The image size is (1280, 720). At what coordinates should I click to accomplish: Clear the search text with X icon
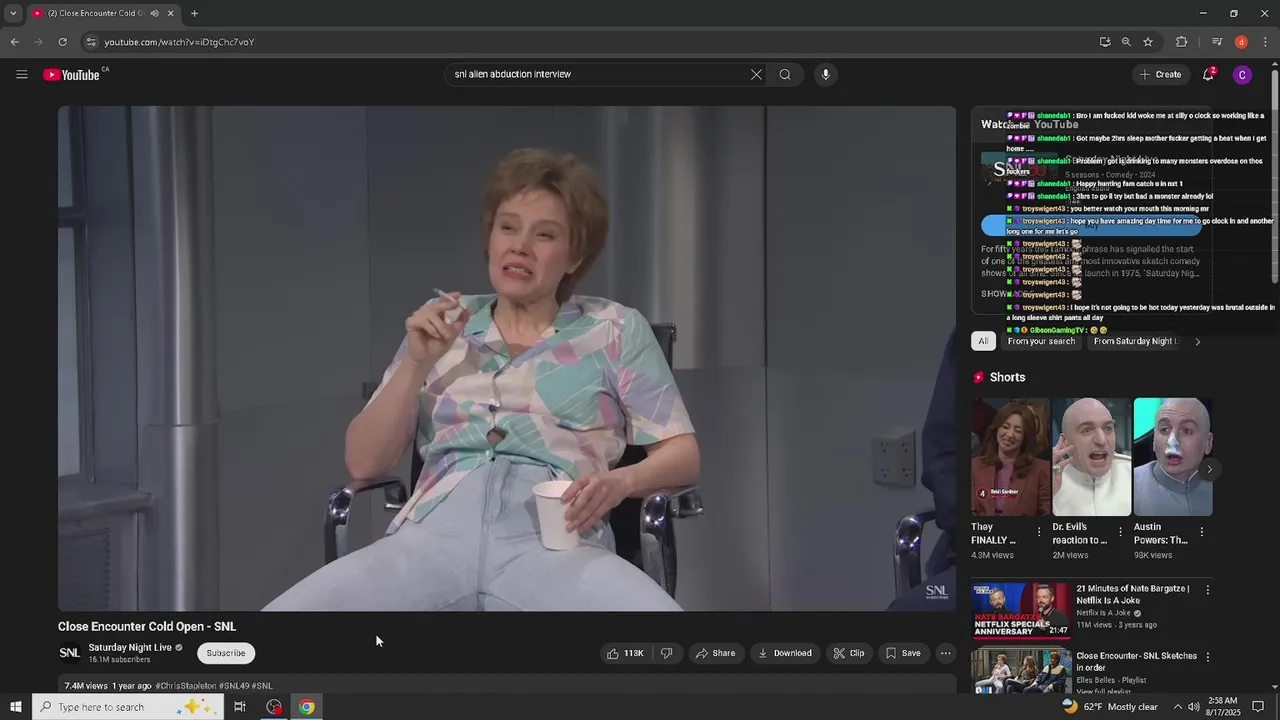(x=756, y=74)
